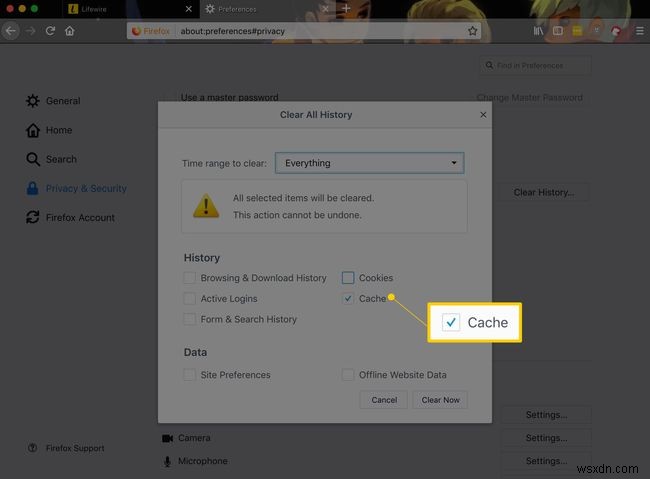650x479 pixels.
Task: Check Browsing & Download History
Action: pyautogui.click(x=189, y=277)
